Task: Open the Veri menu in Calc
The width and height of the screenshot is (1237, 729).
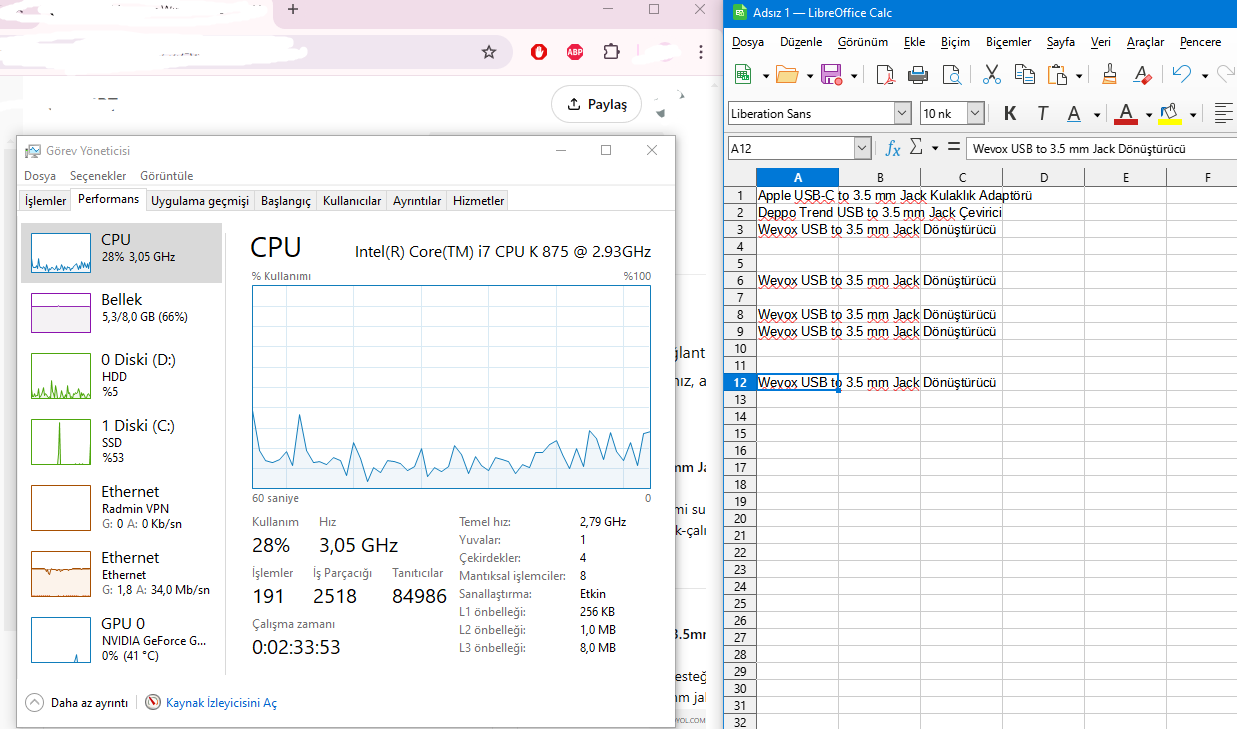Action: click(x=1100, y=42)
